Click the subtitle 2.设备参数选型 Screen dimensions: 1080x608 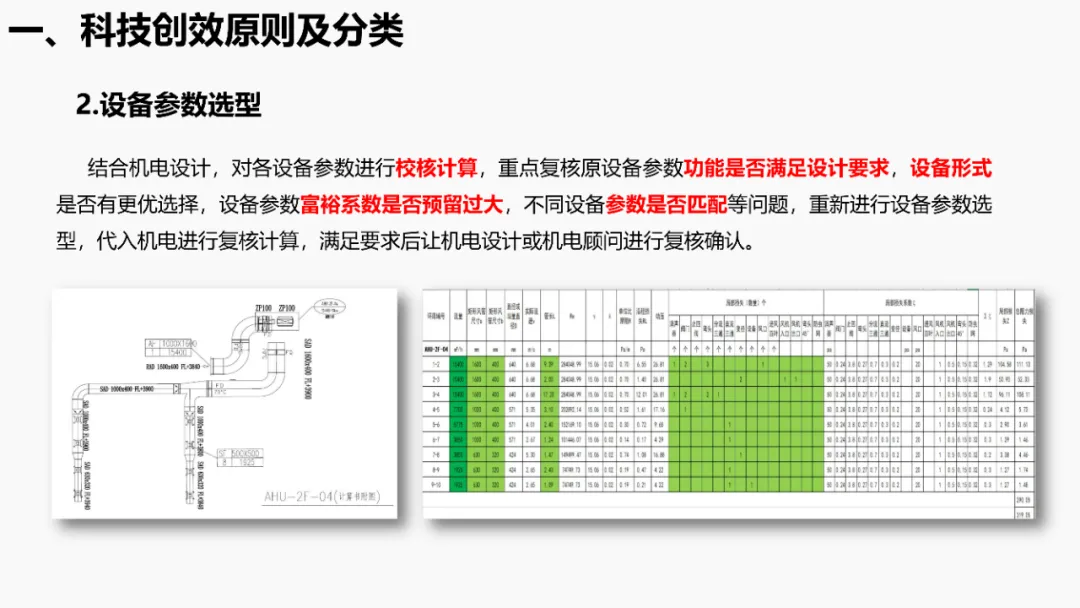tap(169, 105)
